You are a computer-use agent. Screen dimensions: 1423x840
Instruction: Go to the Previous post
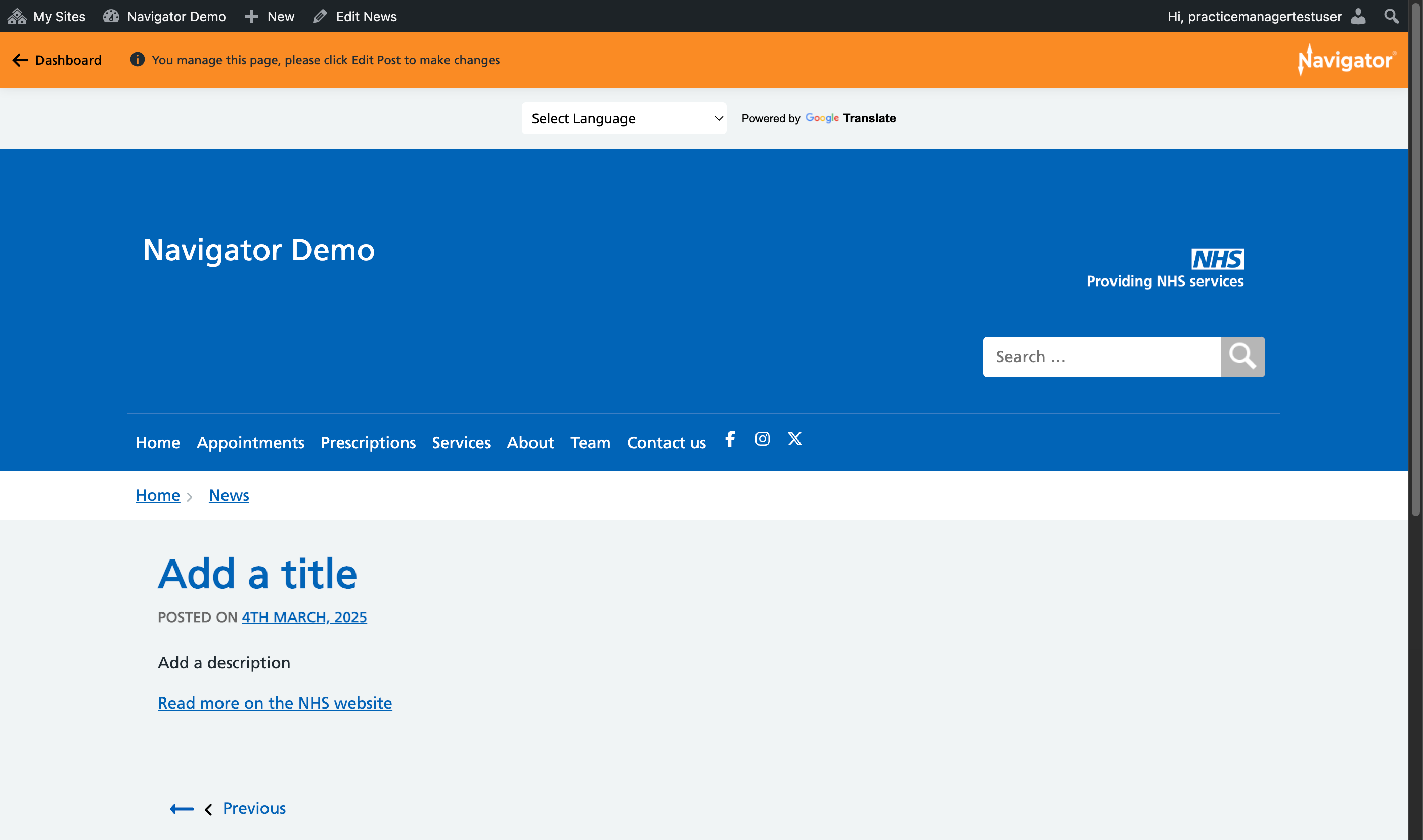254,808
